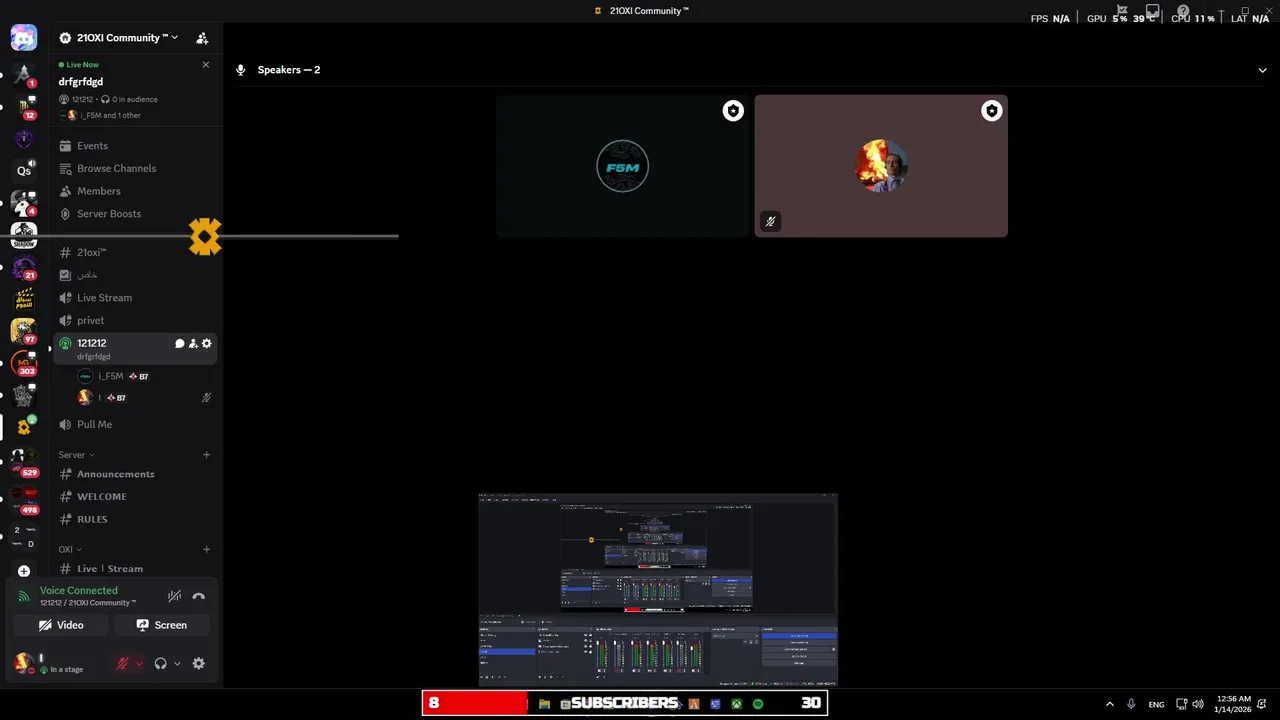Join the privet voice channel
The width and height of the screenshot is (1280, 720).
pos(135,320)
